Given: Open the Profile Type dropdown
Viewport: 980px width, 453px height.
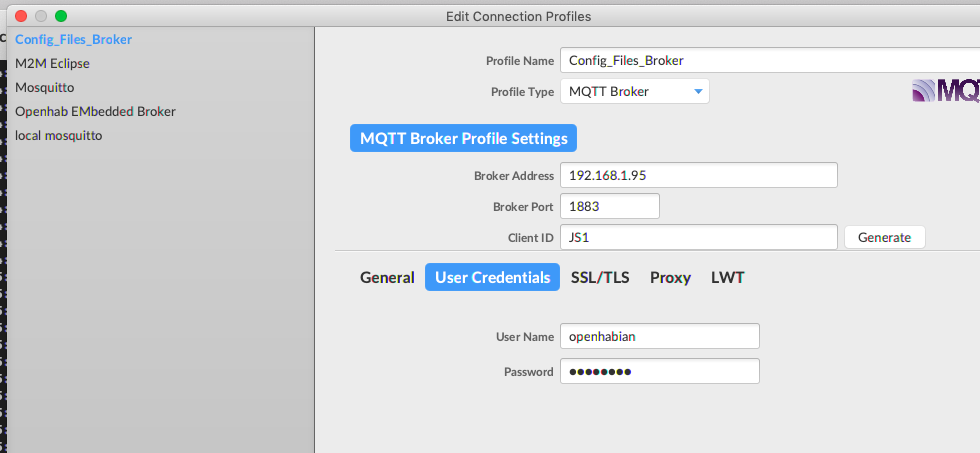Looking at the screenshot, I should click(634, 92).
